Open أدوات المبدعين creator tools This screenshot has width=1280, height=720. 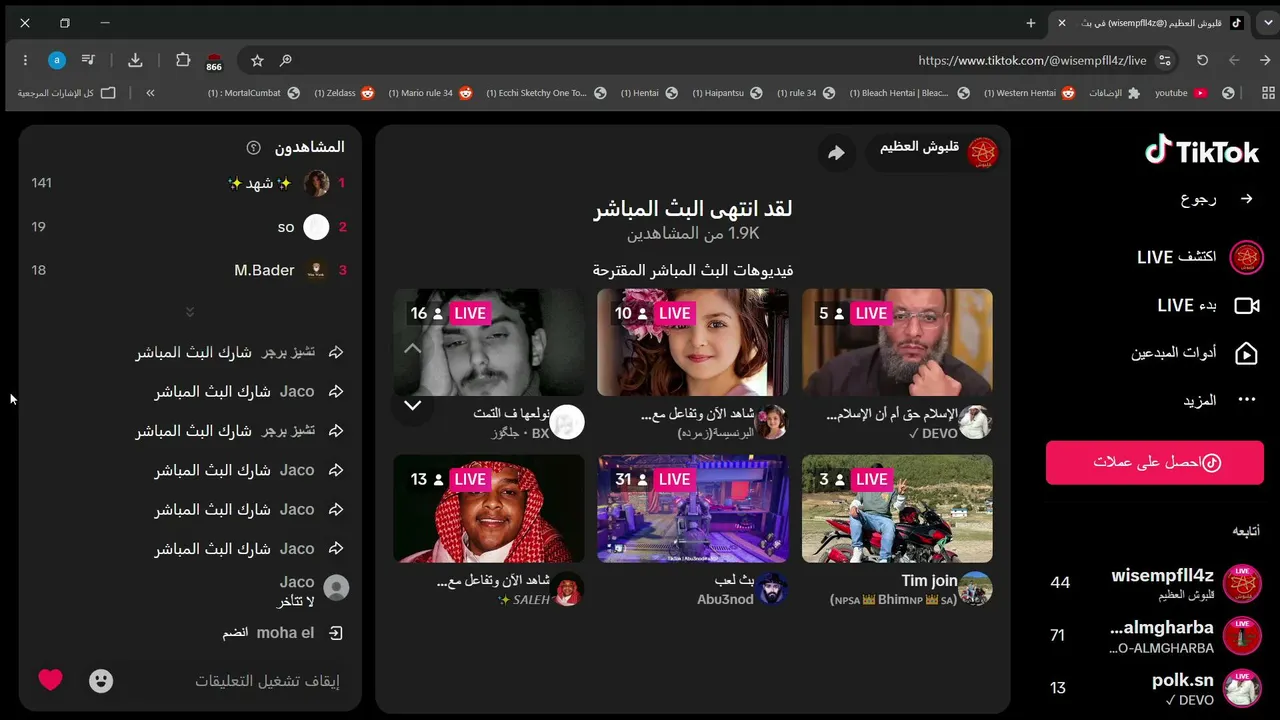pos(1194,353)
